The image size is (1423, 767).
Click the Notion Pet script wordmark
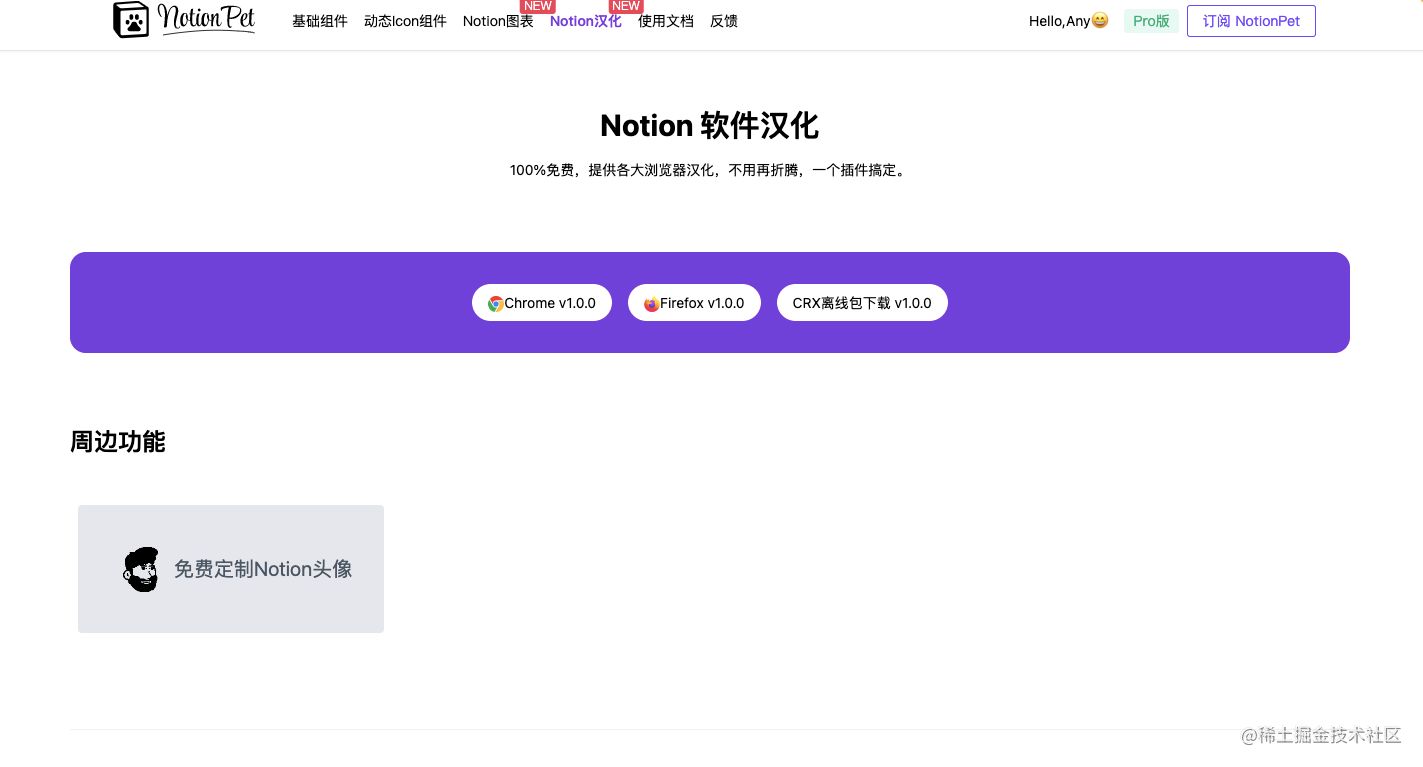(207, 20)
